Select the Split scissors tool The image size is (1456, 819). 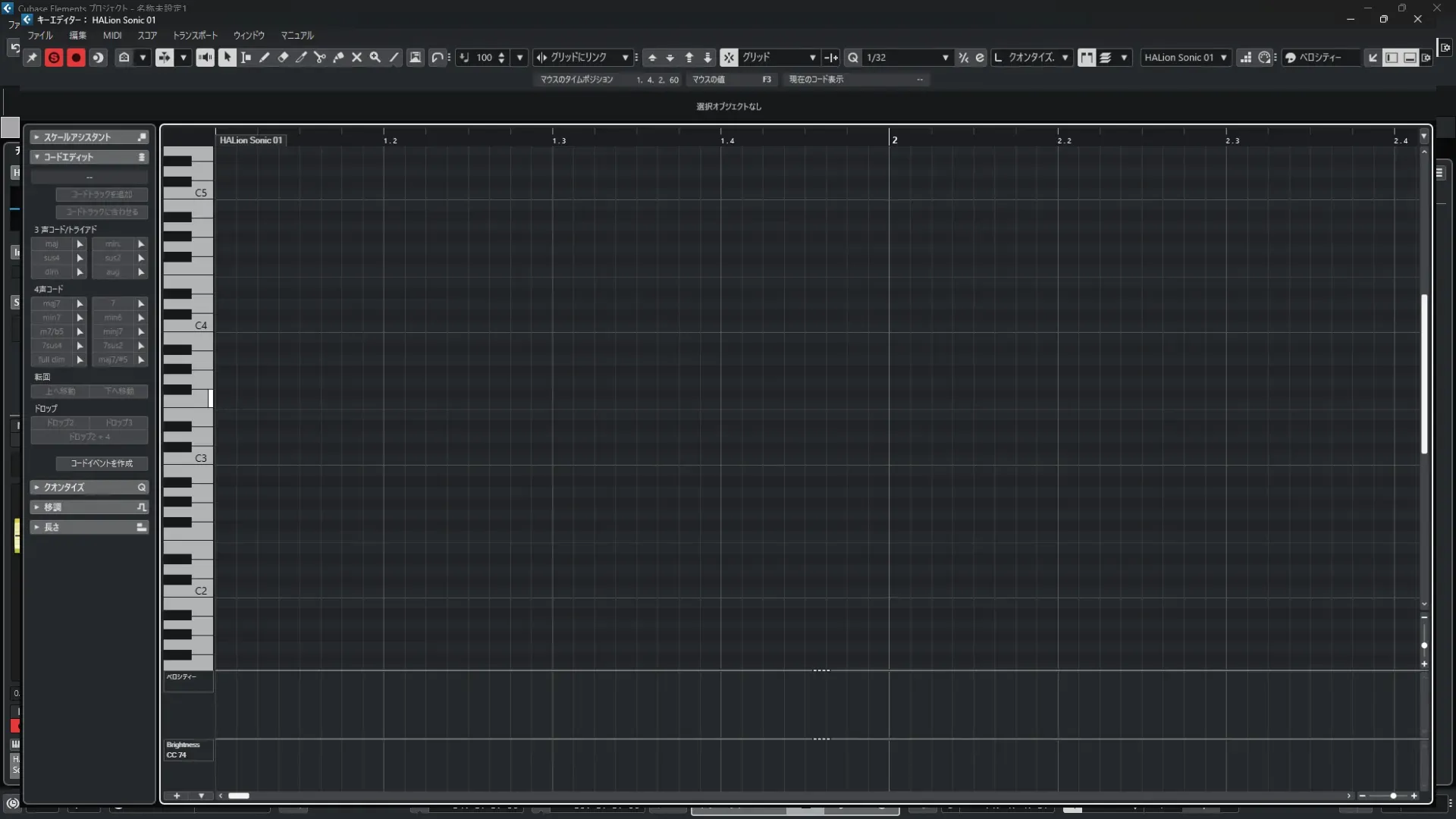click(x=319, y=58)
